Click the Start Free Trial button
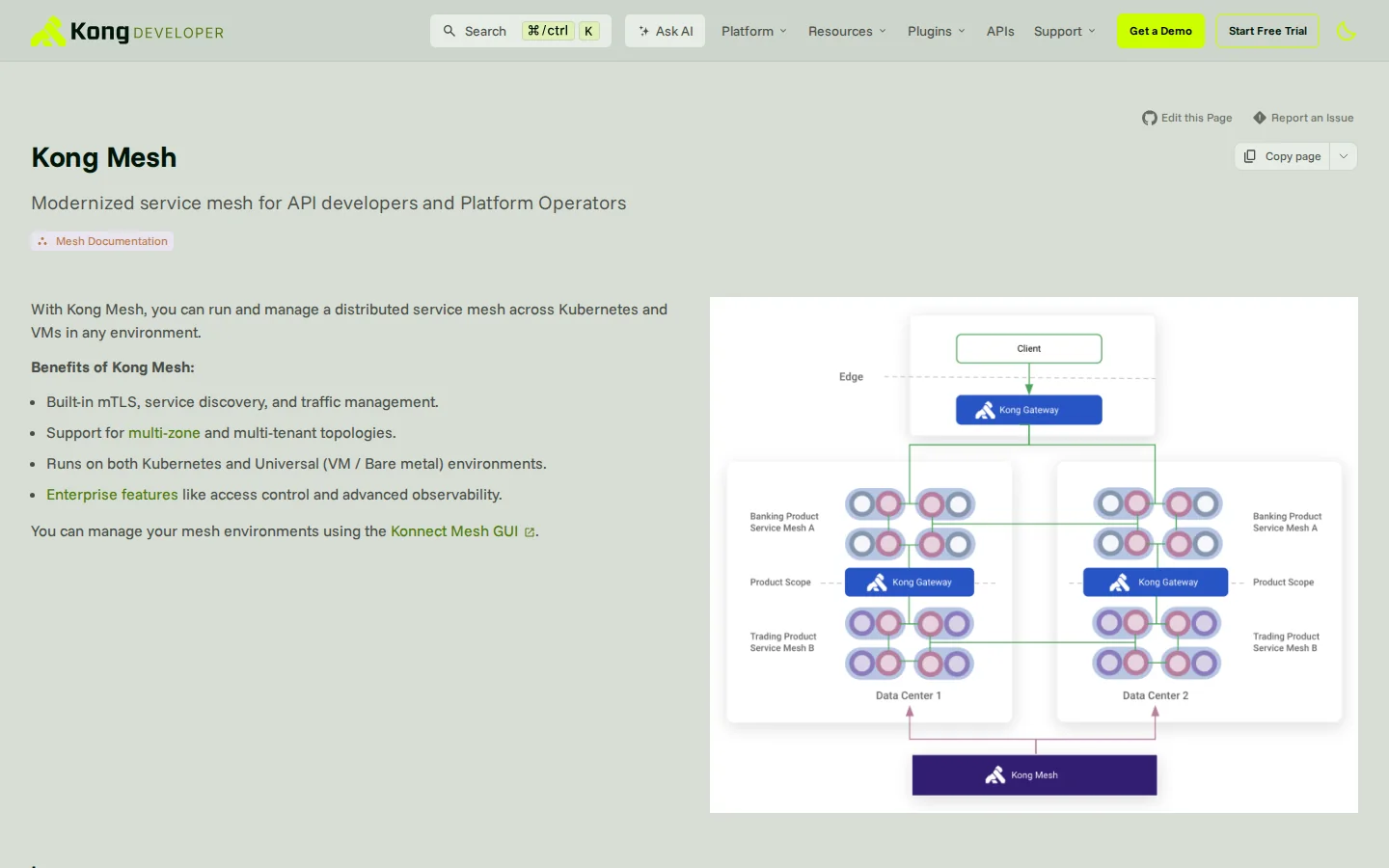This screenshot has width=1389, height=868. [x=1267, y=31]
